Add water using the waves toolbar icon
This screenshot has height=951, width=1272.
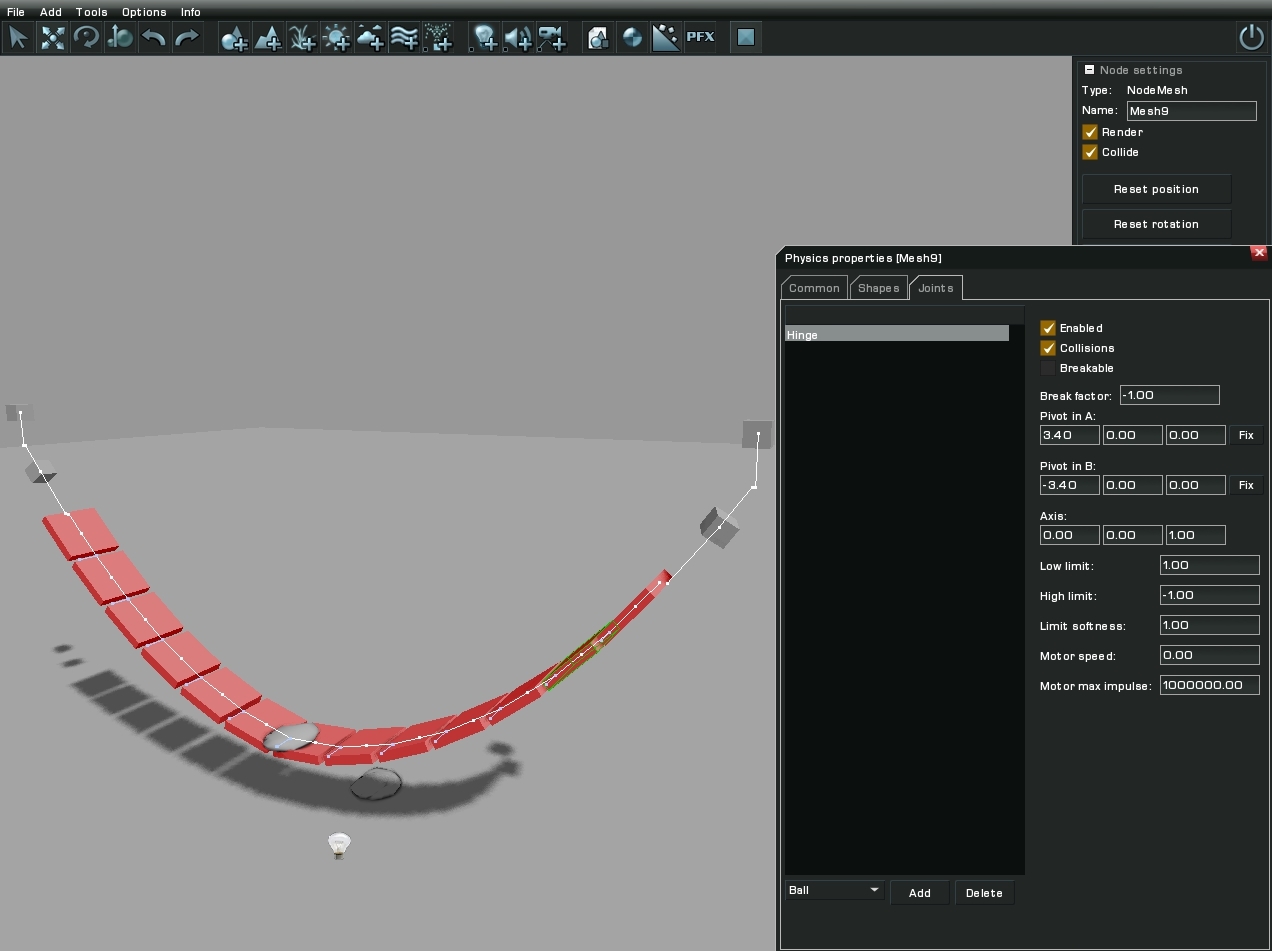click(x=403, y=38)
